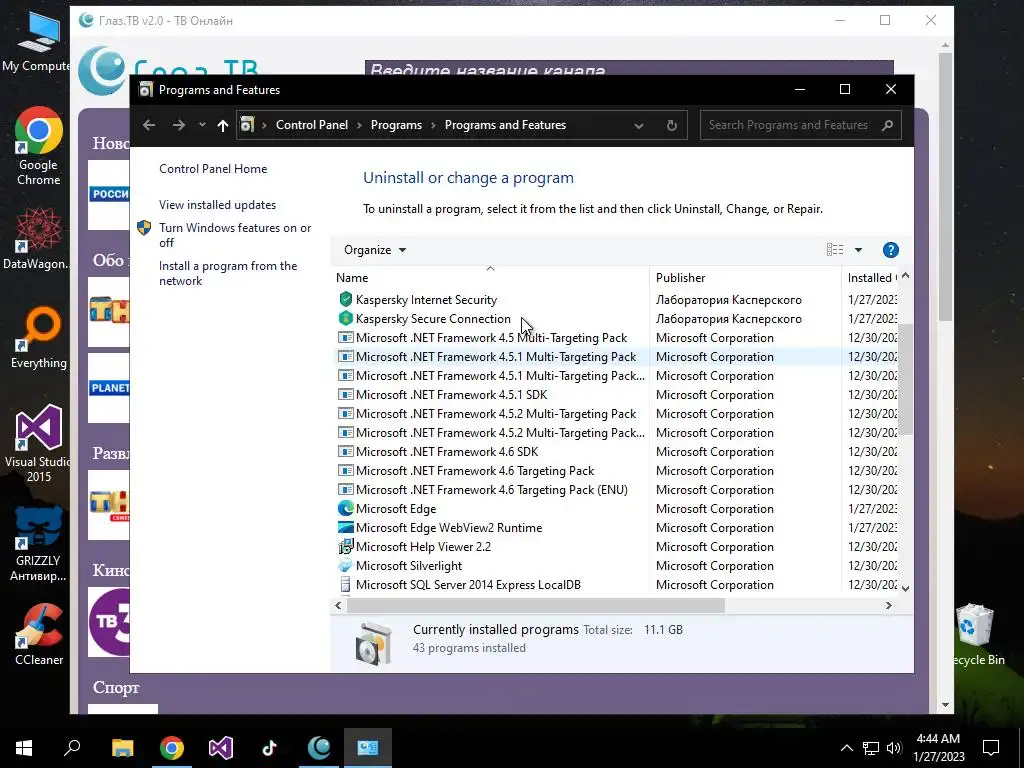1024x768 pixels.
Task: Open Organize dropdown menu
Action: coord(375,250)
